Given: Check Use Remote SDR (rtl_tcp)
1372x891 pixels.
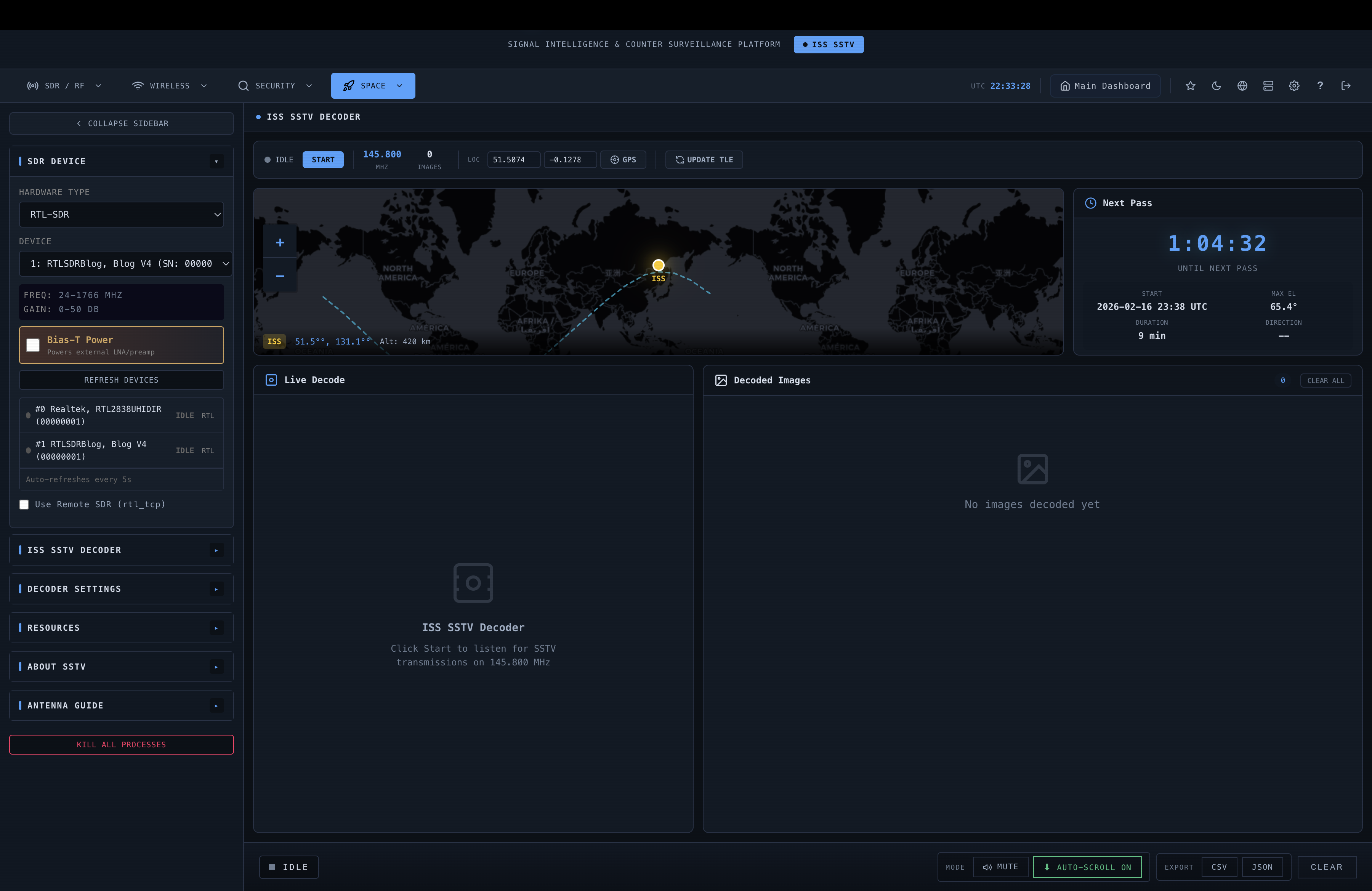Looking at the screenshot, I should pos(24,504).
